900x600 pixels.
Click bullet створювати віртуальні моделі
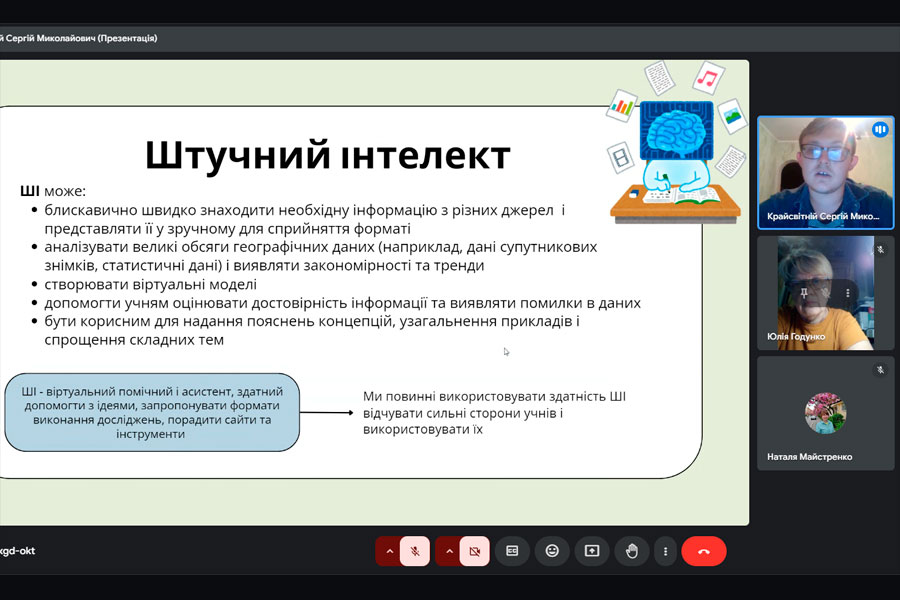pyautogui.click(x=150, y=284)
